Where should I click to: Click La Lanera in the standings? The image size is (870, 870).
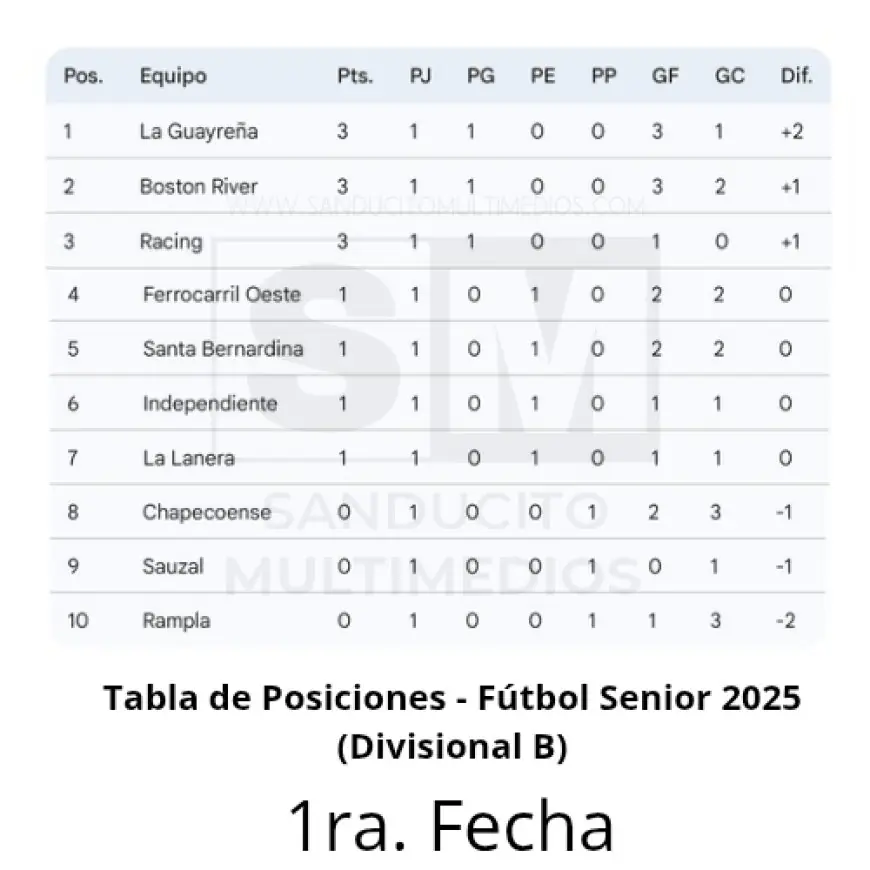[x=189, y=458]
